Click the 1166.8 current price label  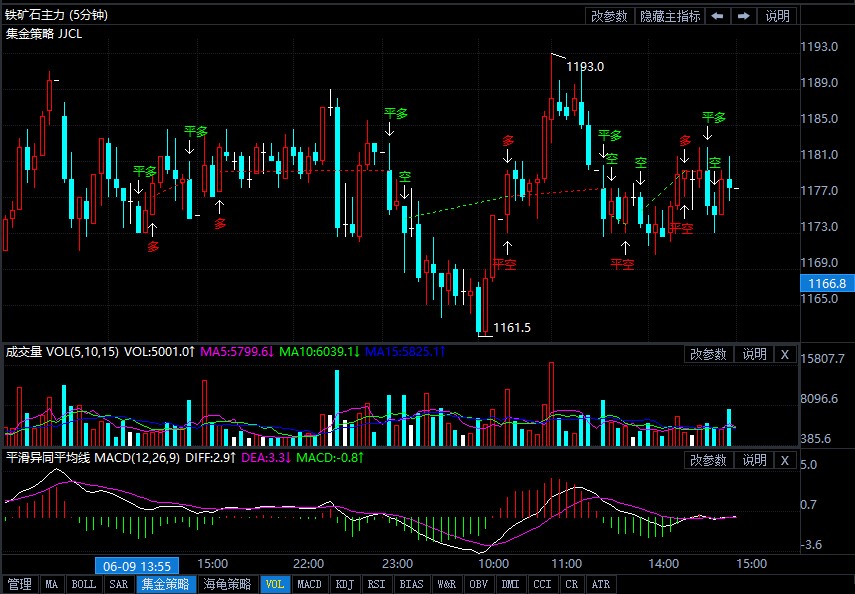coord(826,284)
